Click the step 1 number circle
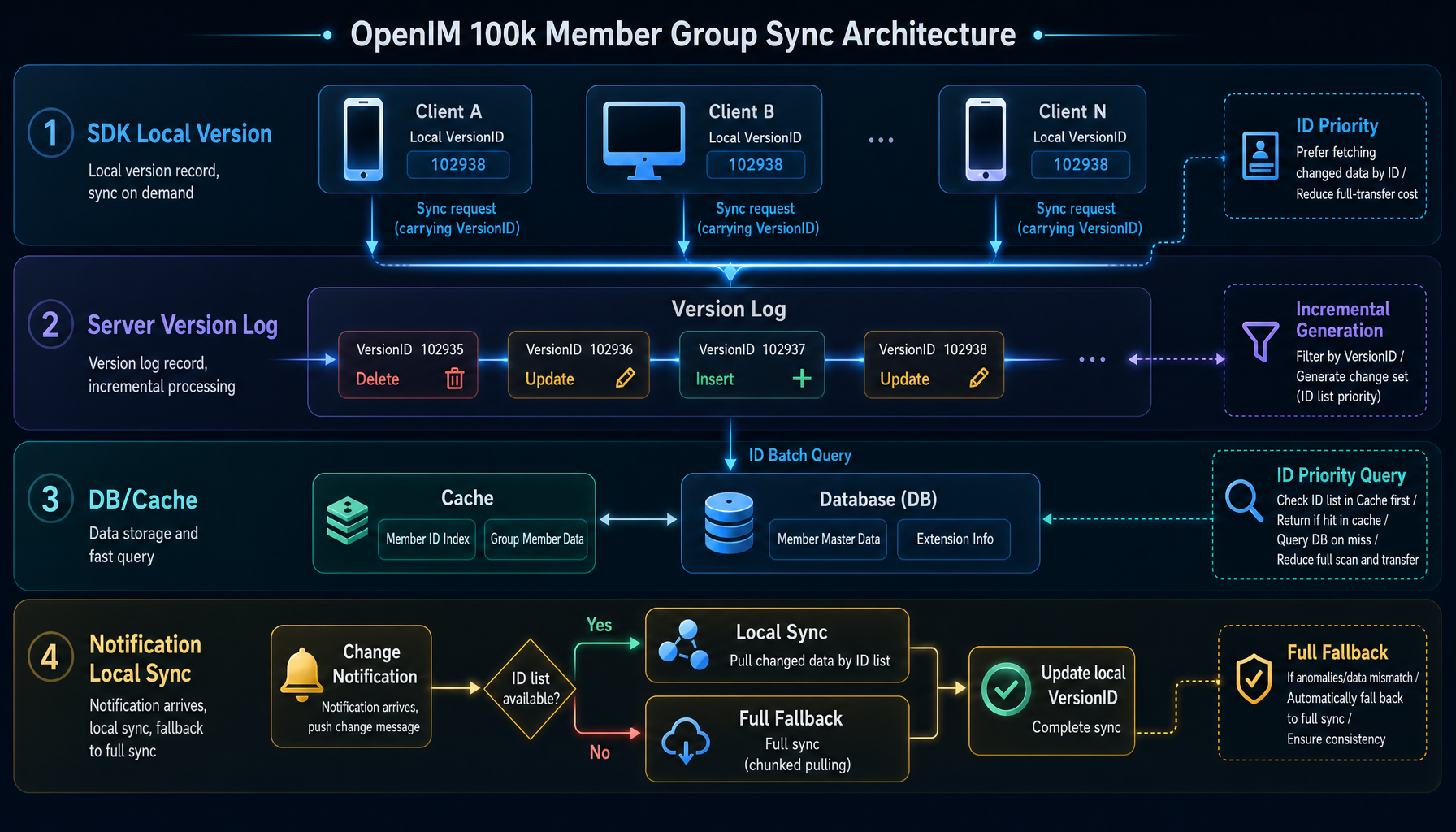This screenshot has width=1456, height=832. [x=50, y=132]
